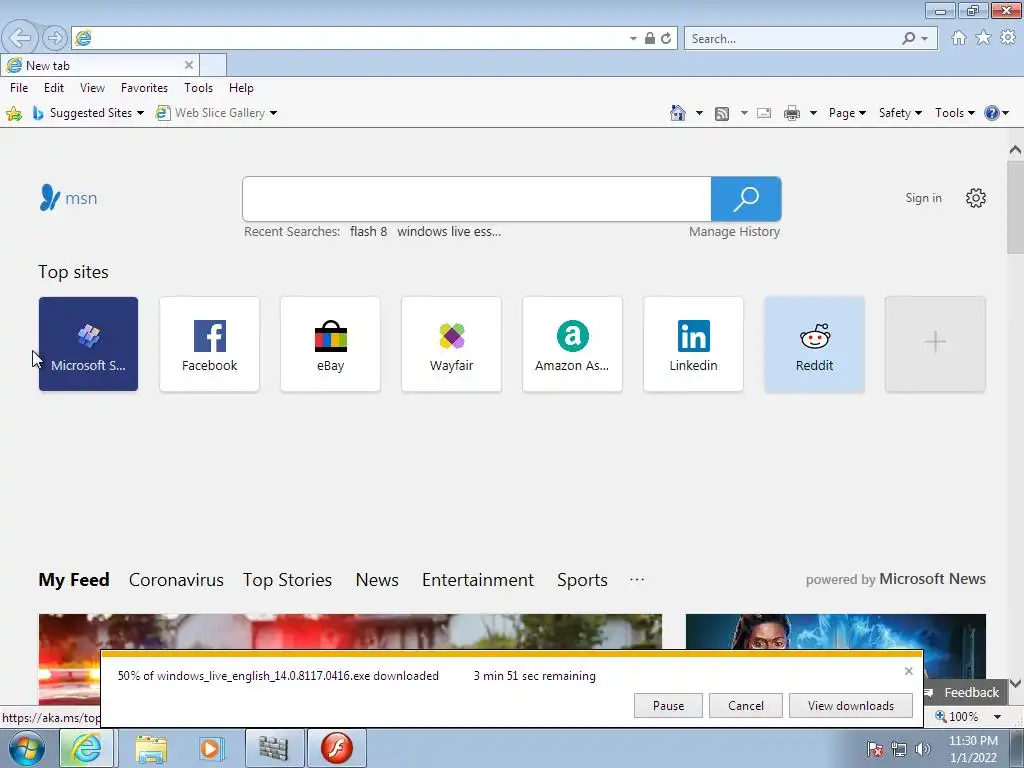Open the File menu
Screen dimensions: 1024x768
(19, 88)
